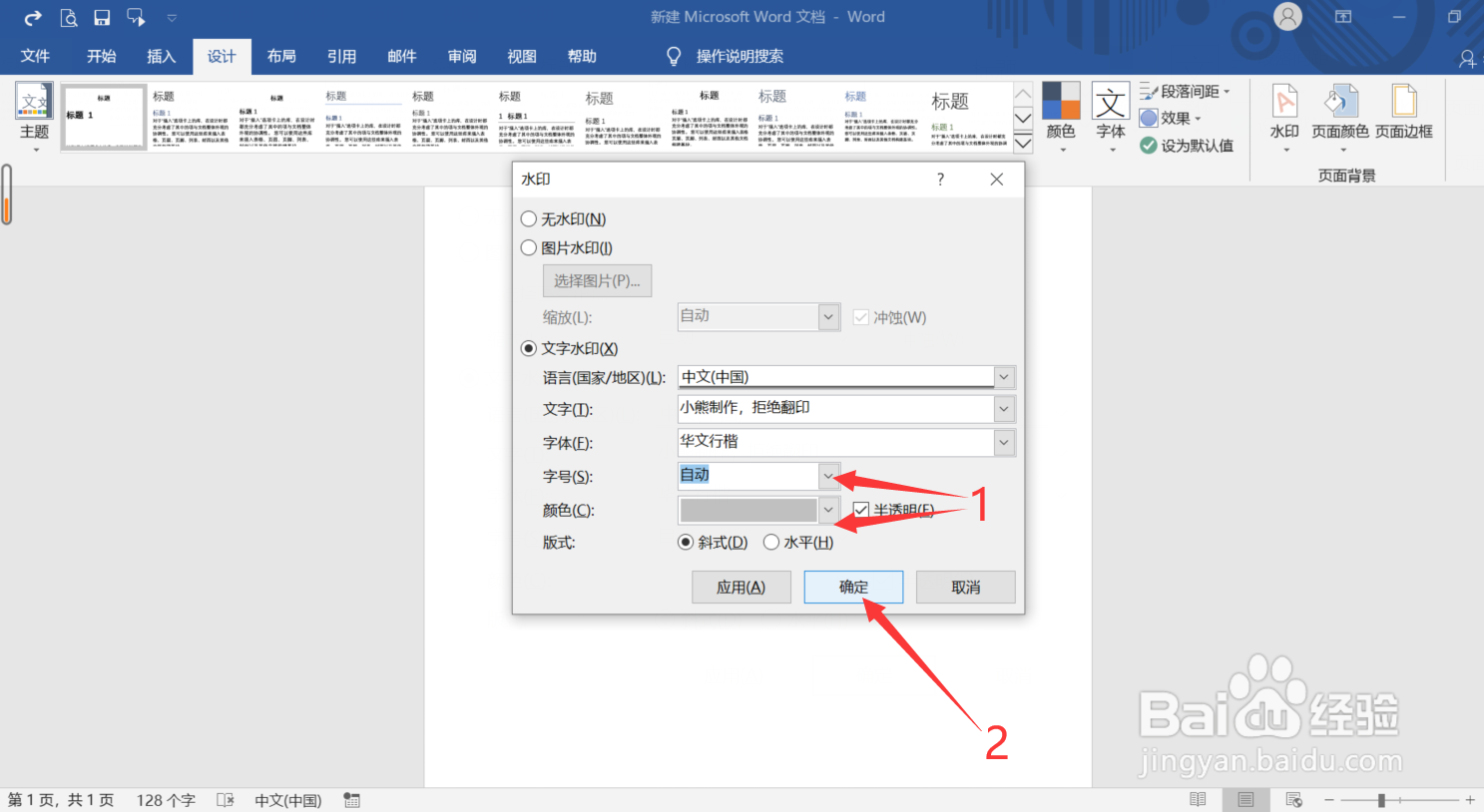Open the 主题 themes gallery

35,118
